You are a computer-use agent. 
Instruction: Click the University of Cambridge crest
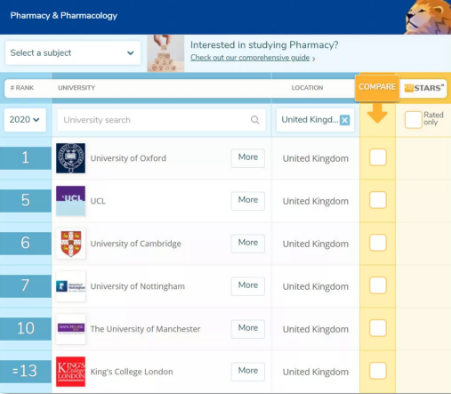tap(71, 244)
